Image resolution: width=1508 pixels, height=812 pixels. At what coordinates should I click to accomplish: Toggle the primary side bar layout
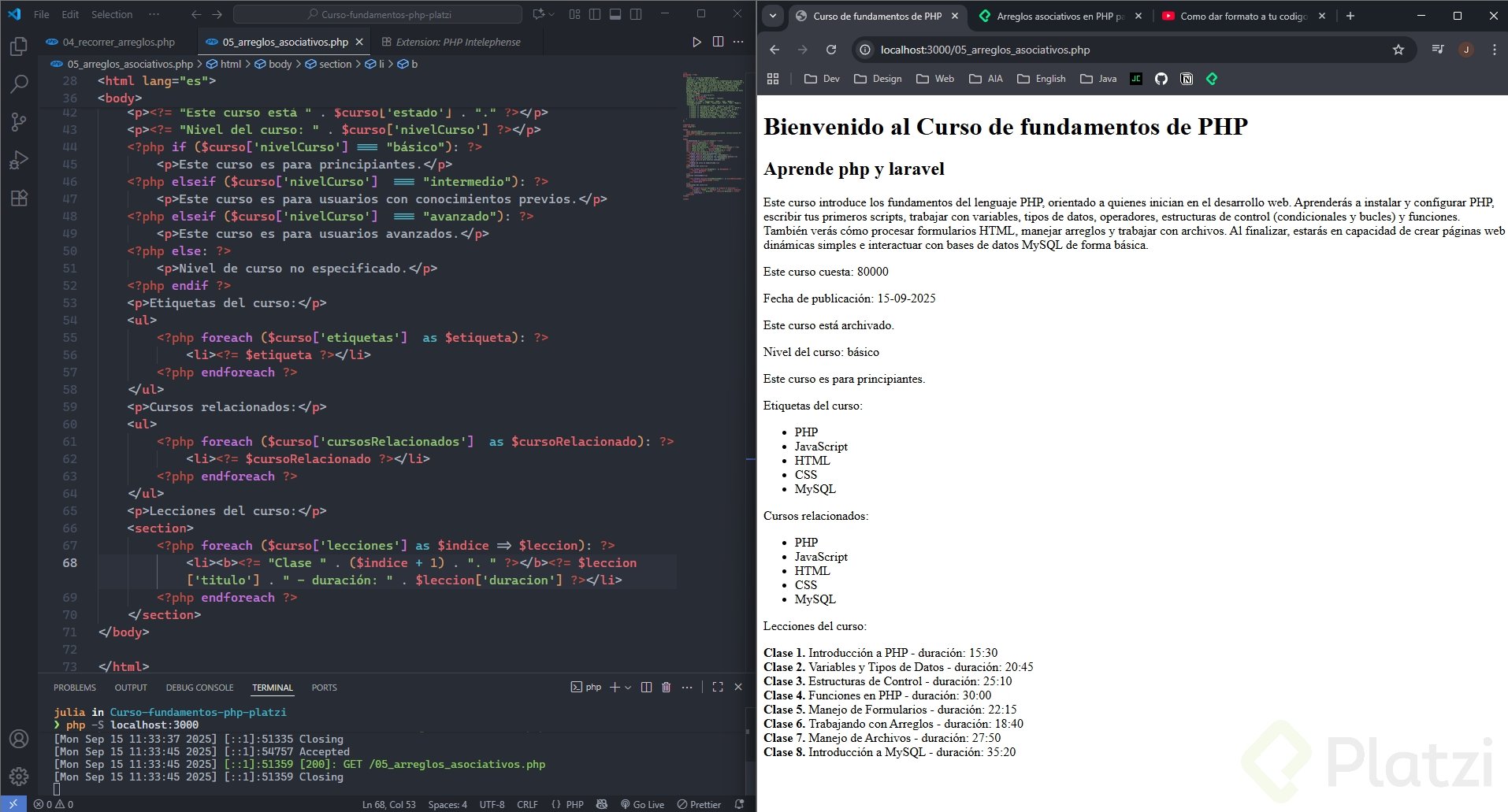click(x=595, y=14)
